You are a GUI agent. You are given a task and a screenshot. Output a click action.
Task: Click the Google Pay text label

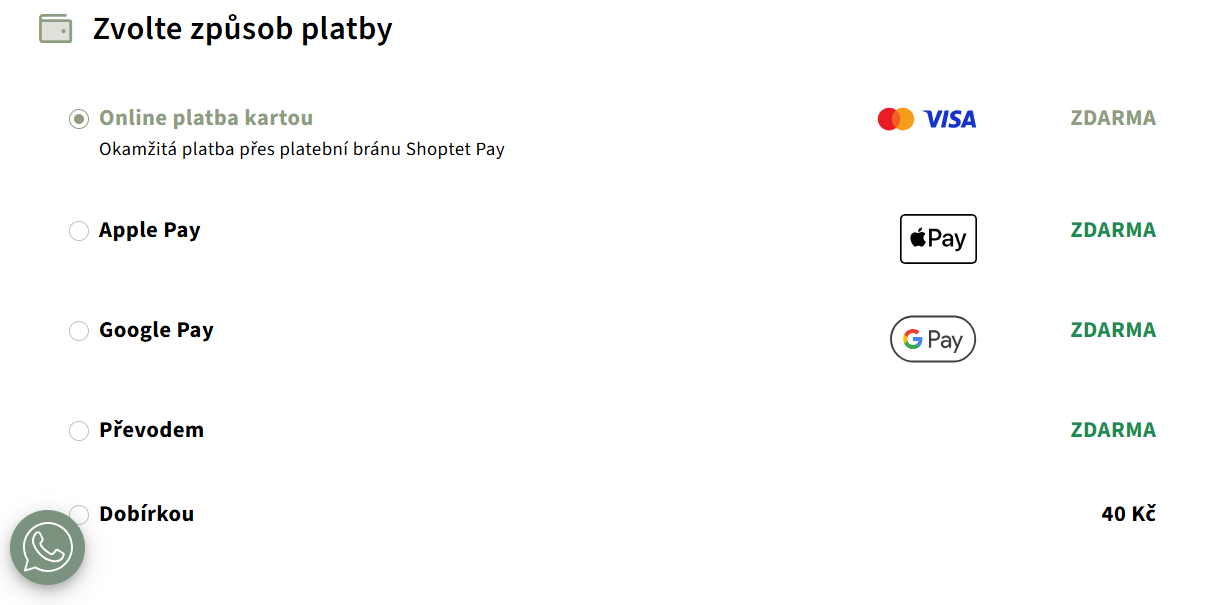156,330
